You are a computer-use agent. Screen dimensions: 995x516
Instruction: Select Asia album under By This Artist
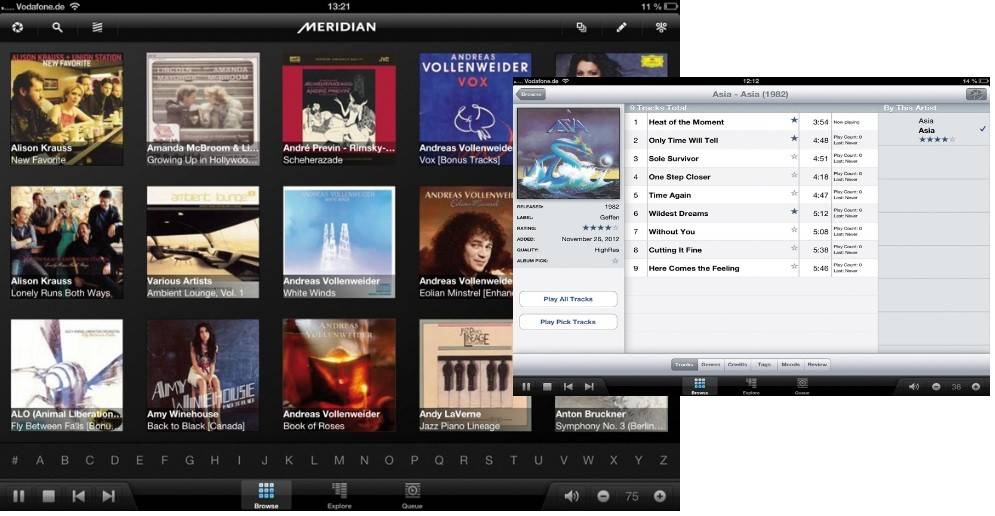click(934, 130)
